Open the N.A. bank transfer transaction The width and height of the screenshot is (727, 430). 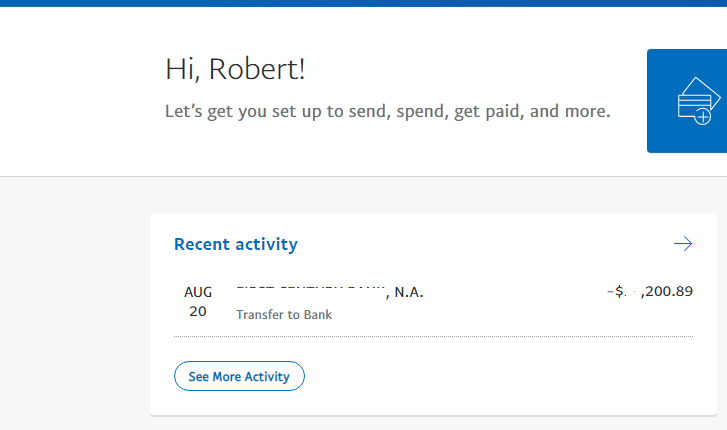point(405,293)
